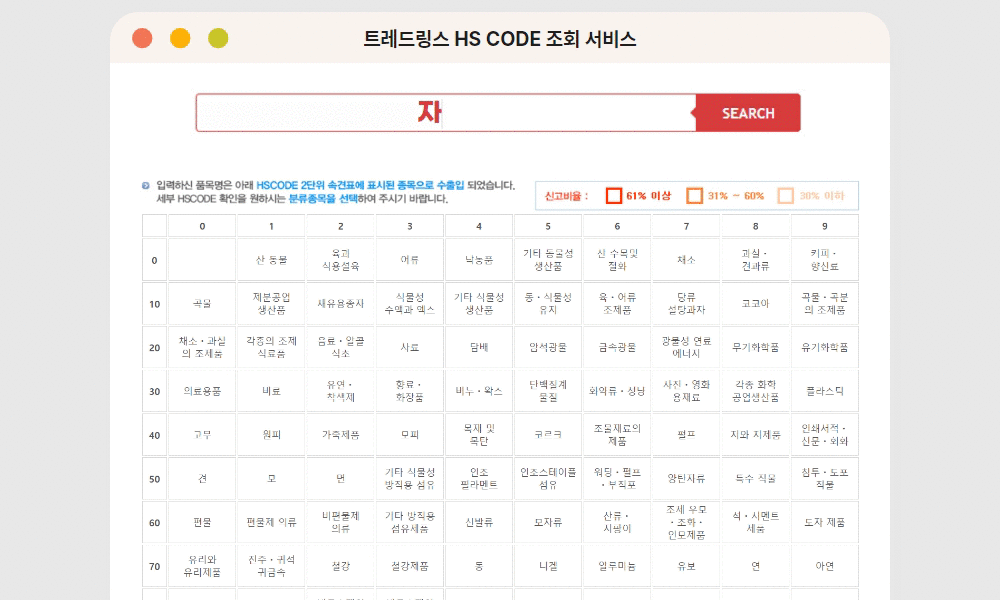This screenshot has height=600, width=1000.
Task: Select the 아연 category cell
Action: [x=825, y=566]
